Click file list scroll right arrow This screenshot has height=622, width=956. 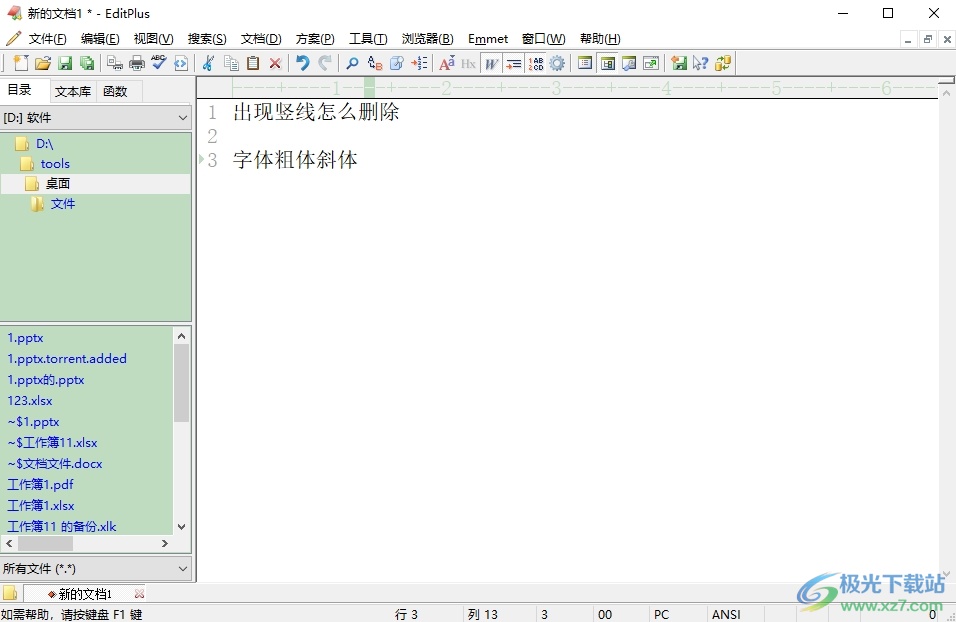pos(165,543)
